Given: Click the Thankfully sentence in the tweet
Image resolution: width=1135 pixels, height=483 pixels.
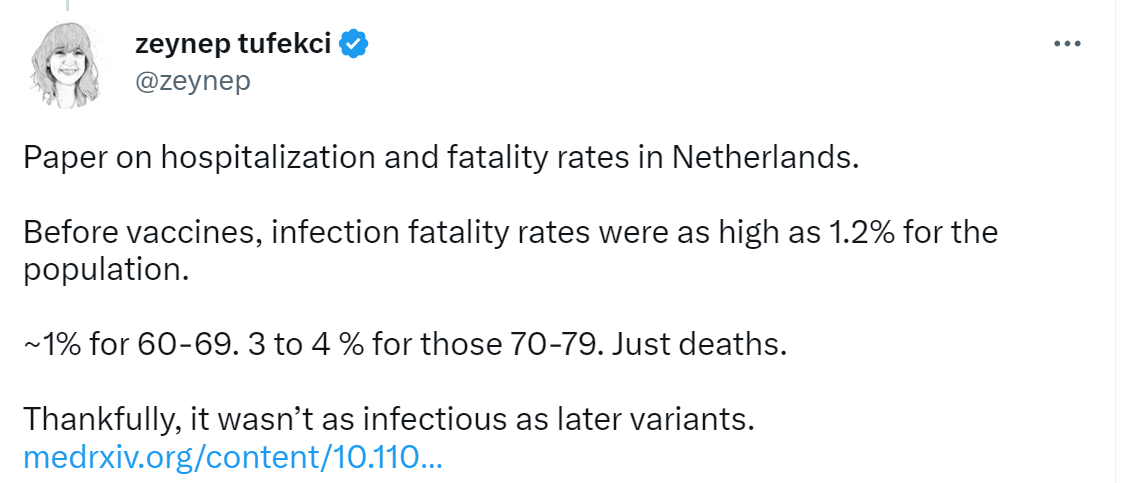Looking at the screenshot, I should tap(389, 420).
